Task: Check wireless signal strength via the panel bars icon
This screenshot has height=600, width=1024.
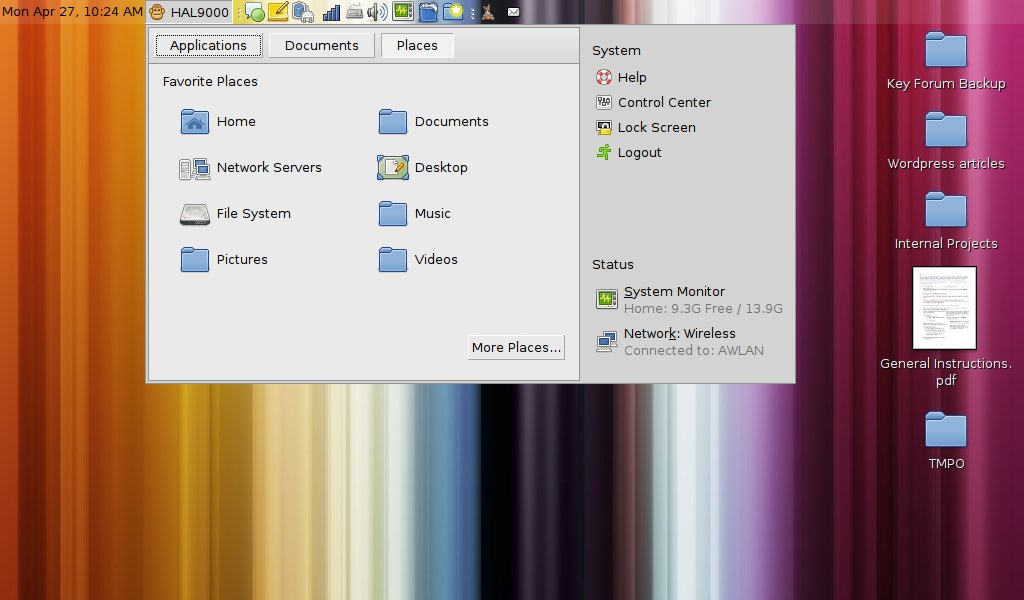Action: pos(330,11)
